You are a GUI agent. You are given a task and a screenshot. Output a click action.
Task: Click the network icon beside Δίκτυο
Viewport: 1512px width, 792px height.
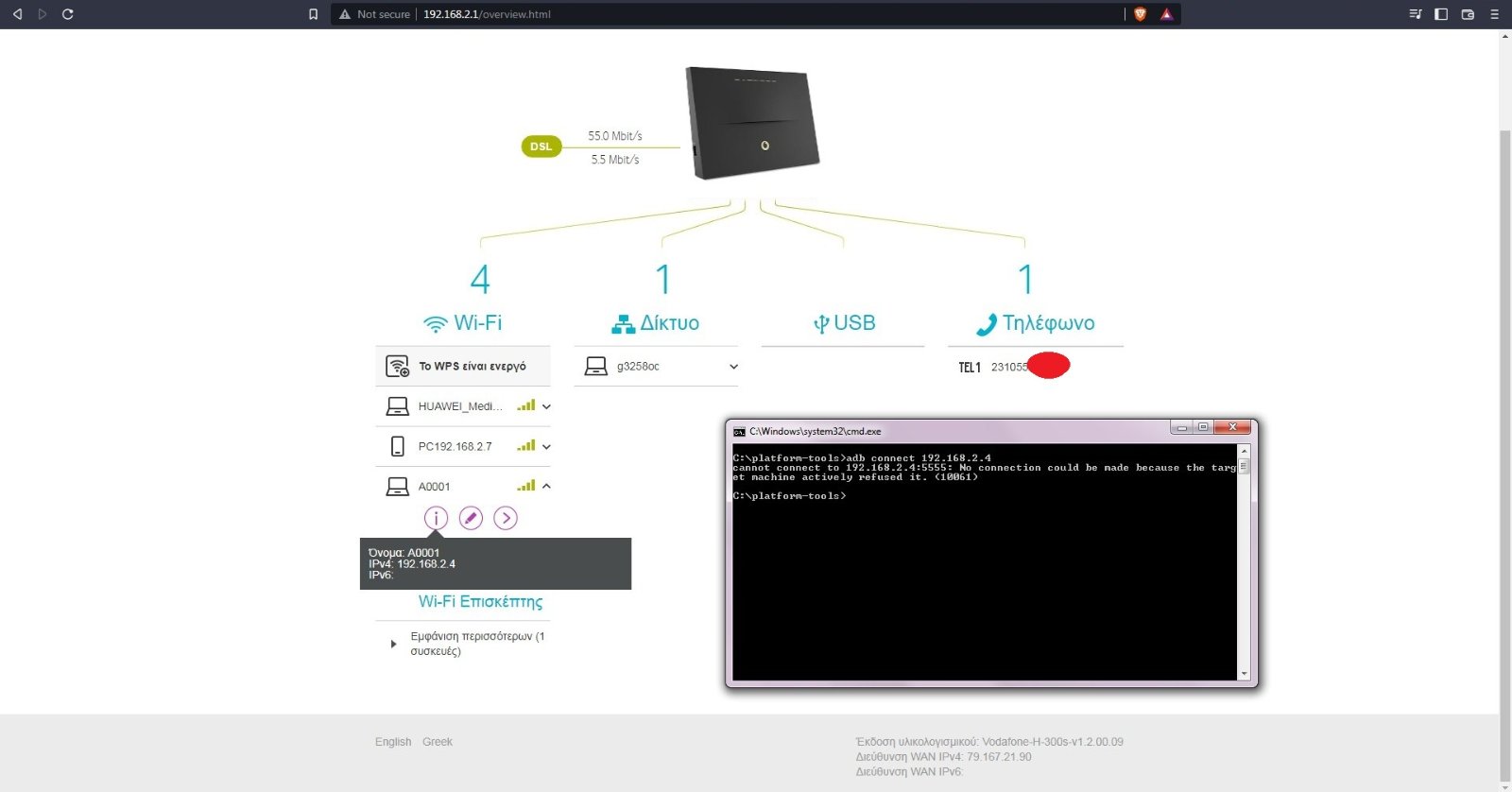[623, 325]
